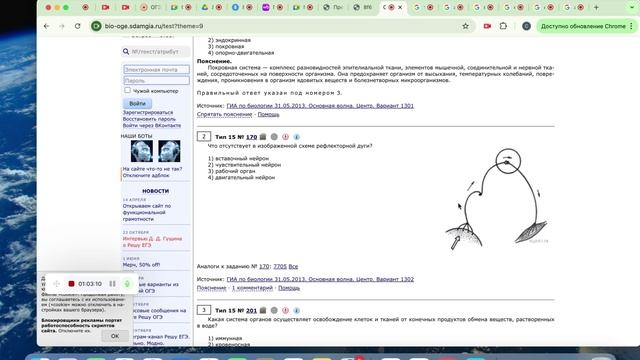The height and width of the screenshot is (360, 640).
Task: Switch to the 'ОГЭ' browser tab
Action: [x=150, y=7]
